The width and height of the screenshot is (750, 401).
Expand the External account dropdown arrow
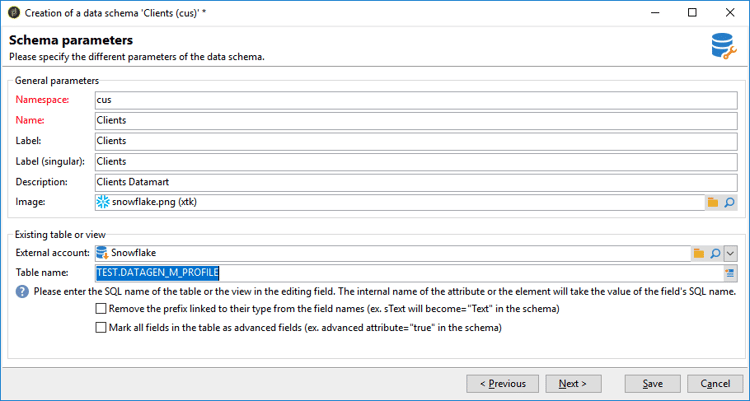tap(731, 253)
